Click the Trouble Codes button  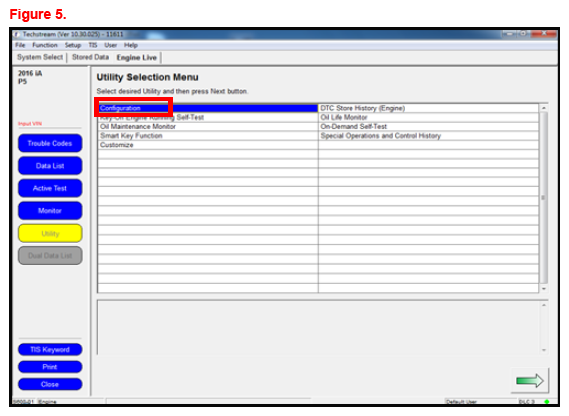pyautogui.click(x=50, y=143)
